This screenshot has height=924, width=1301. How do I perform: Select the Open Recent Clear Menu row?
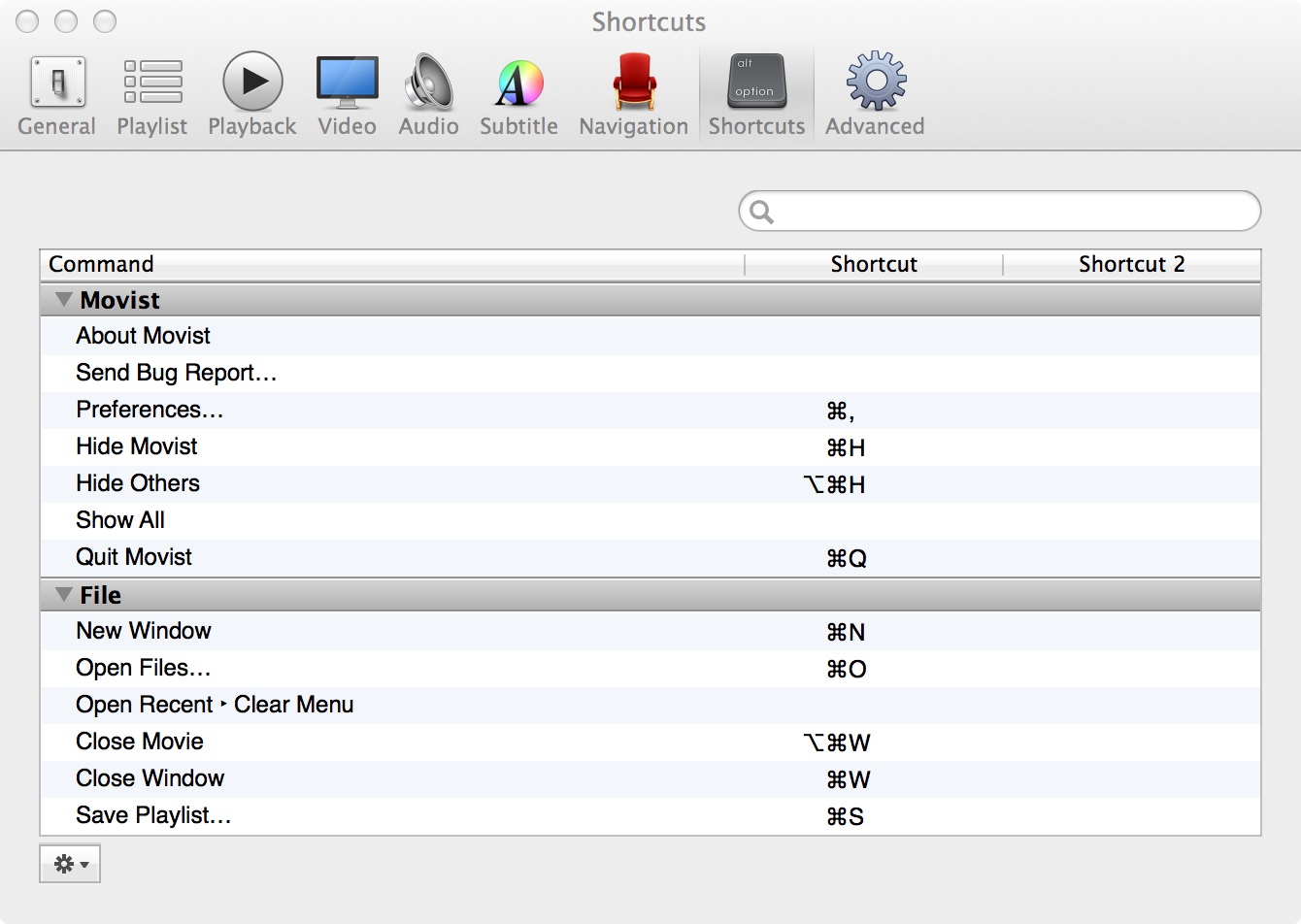pyautogui.click(x=215, y=705)
